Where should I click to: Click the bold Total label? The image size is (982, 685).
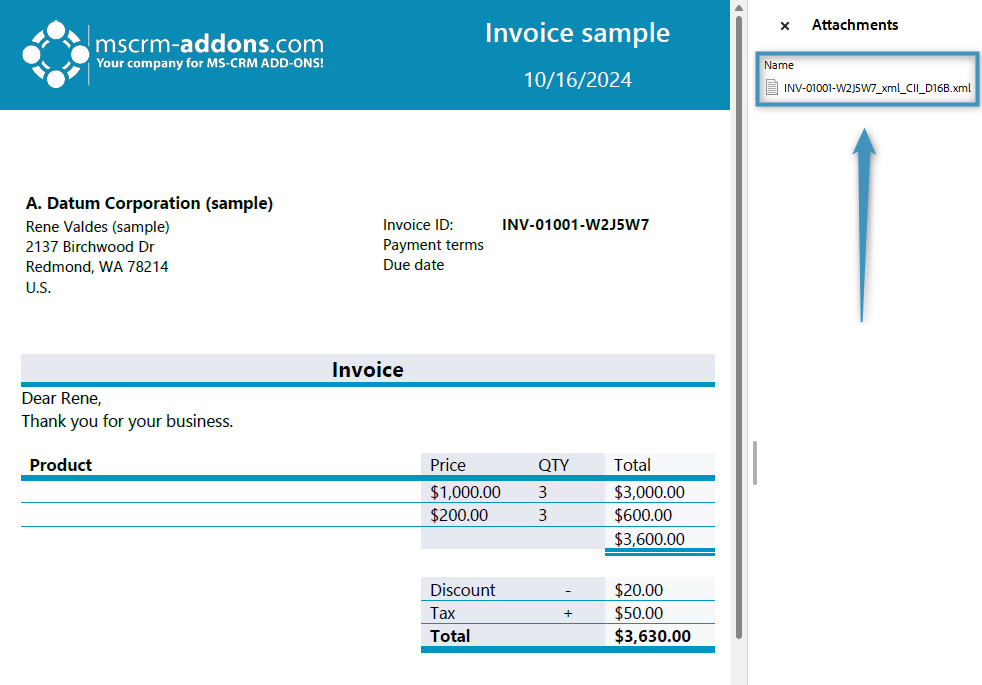[450, 636]
